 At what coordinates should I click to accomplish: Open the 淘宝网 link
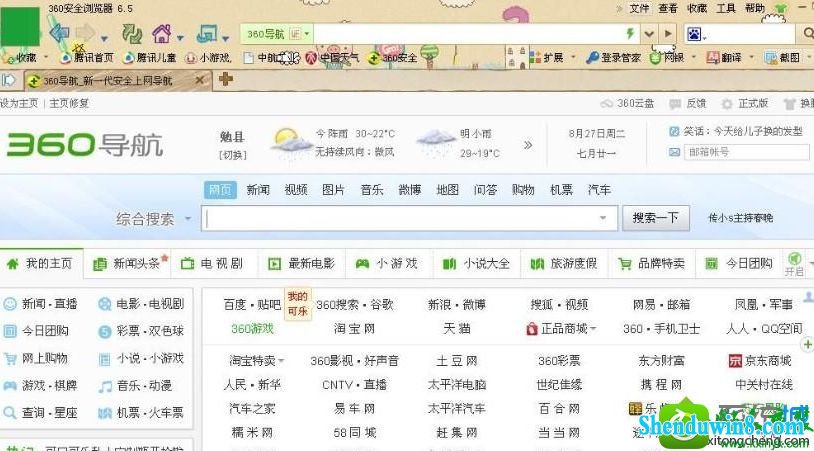coord(354,329)
